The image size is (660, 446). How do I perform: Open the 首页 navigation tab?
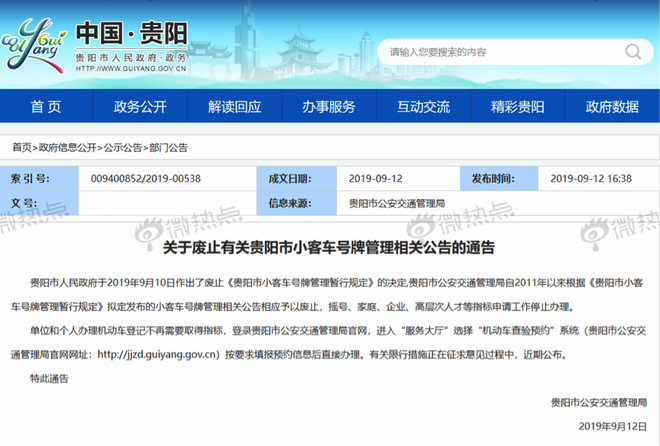coord(45,107)
